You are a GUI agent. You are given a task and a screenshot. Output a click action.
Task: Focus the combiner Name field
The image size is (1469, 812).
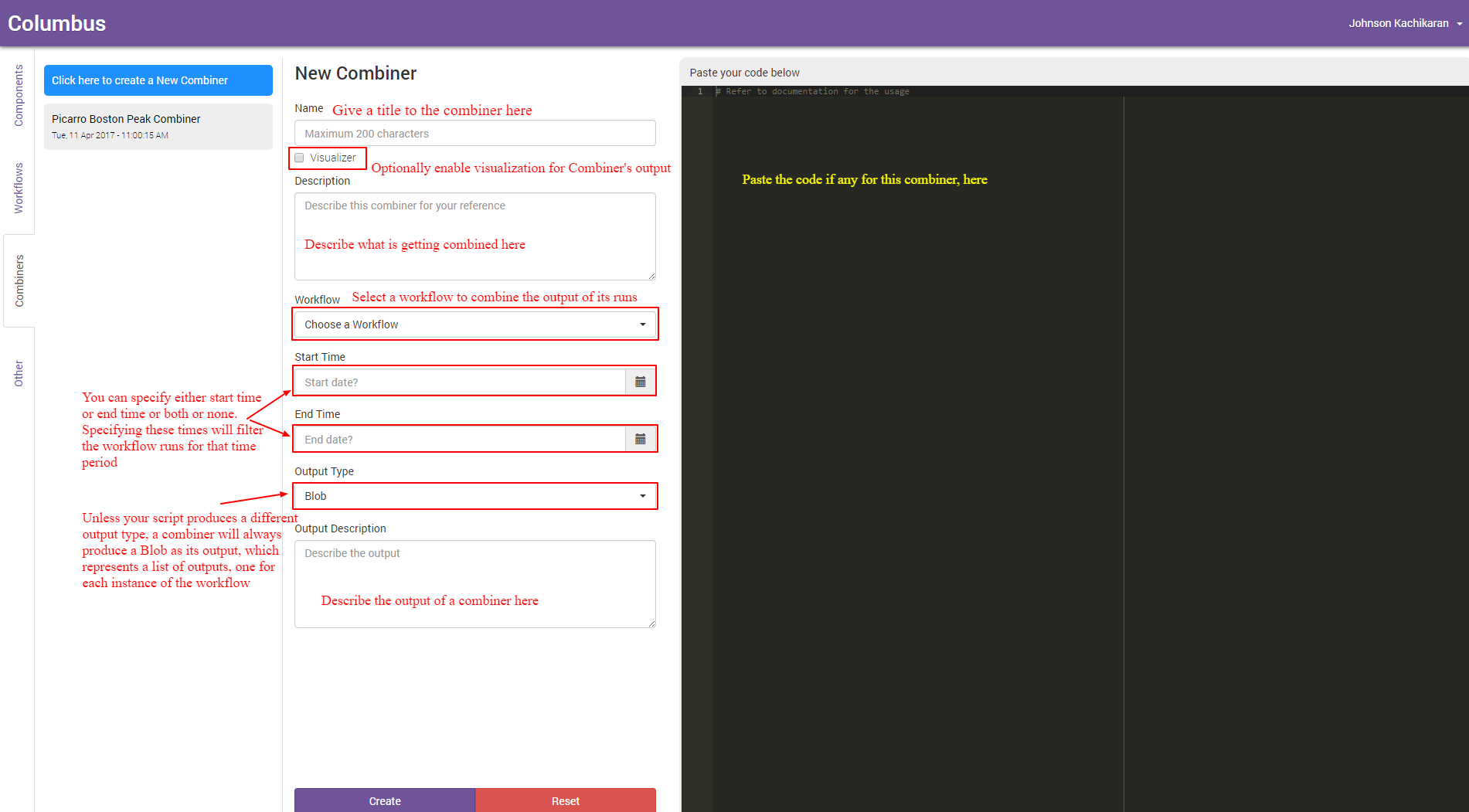(474, 133)
